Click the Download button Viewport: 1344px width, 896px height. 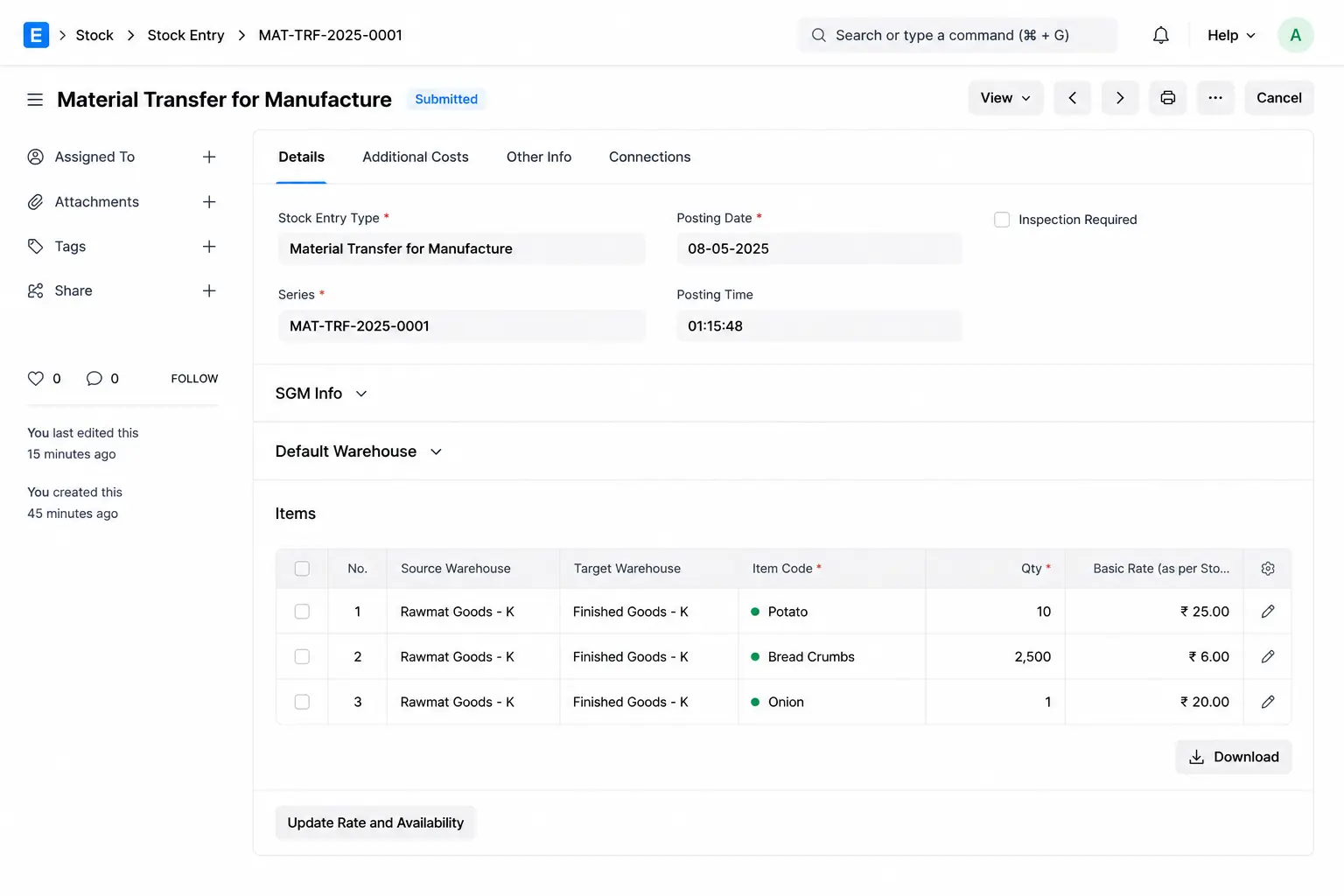coord(1234,757)
